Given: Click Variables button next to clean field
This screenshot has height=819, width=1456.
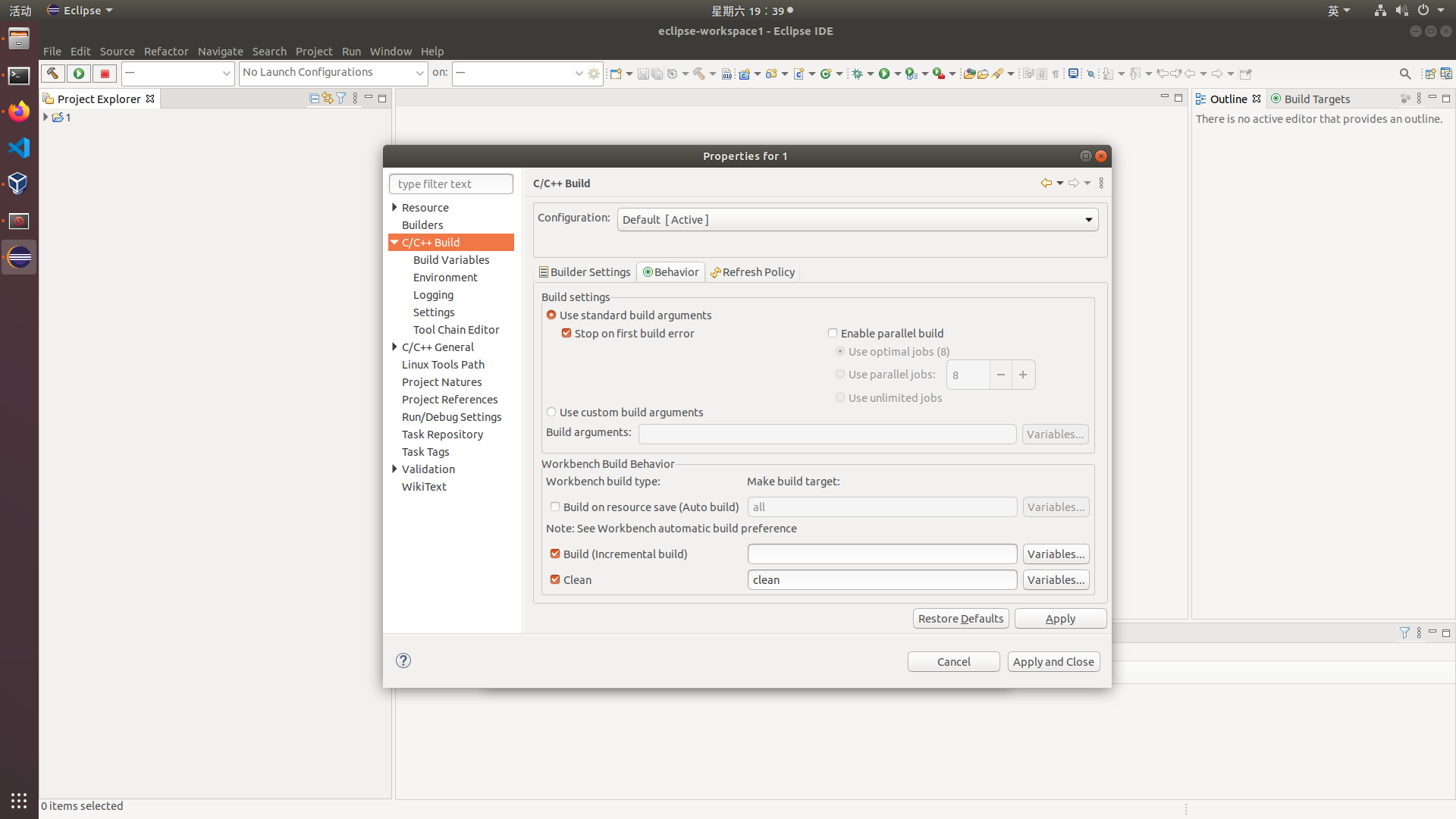Looking at the screenshot, I should pos(1056,579).
